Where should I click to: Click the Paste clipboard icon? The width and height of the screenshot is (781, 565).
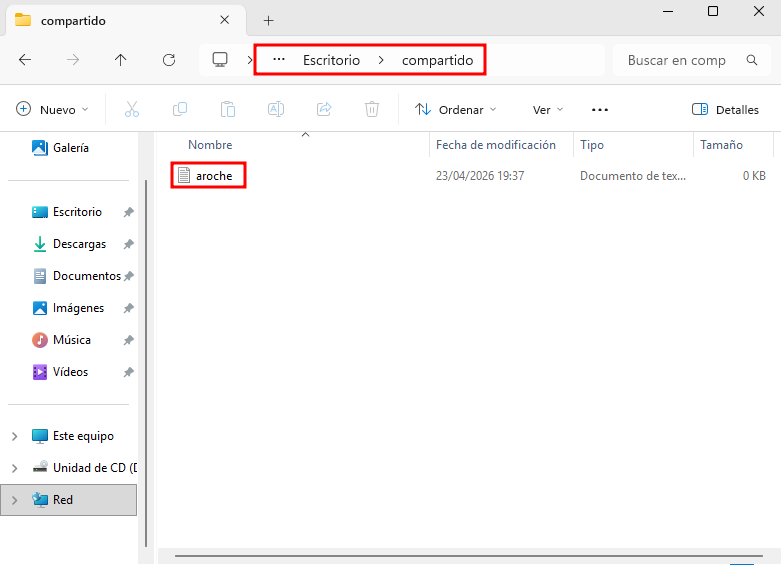coord(228,109)
